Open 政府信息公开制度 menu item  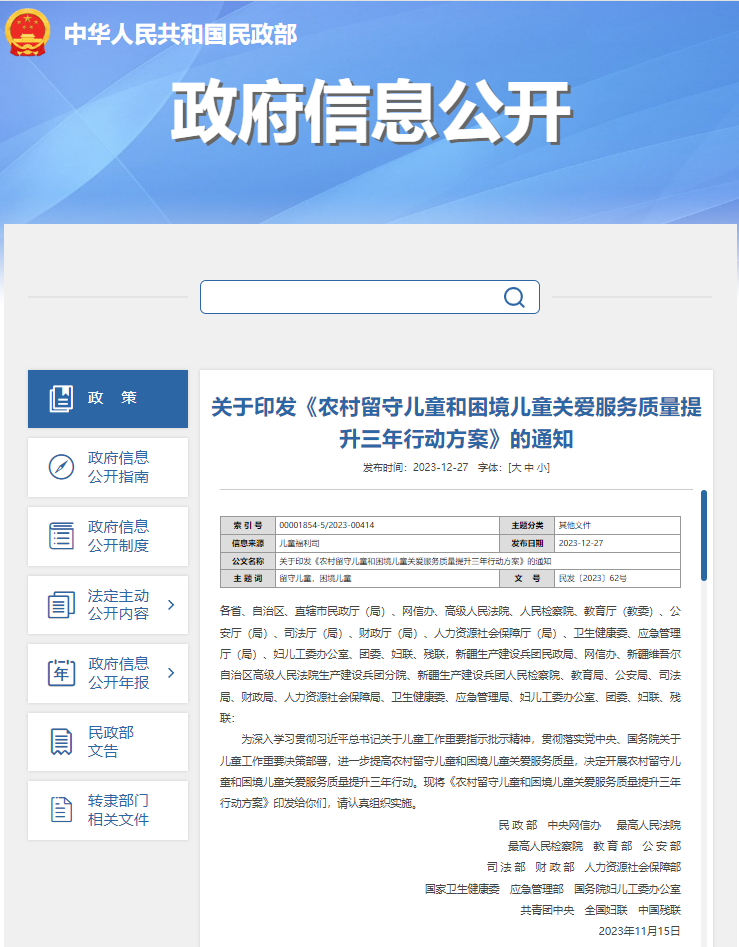pos(108,536)
